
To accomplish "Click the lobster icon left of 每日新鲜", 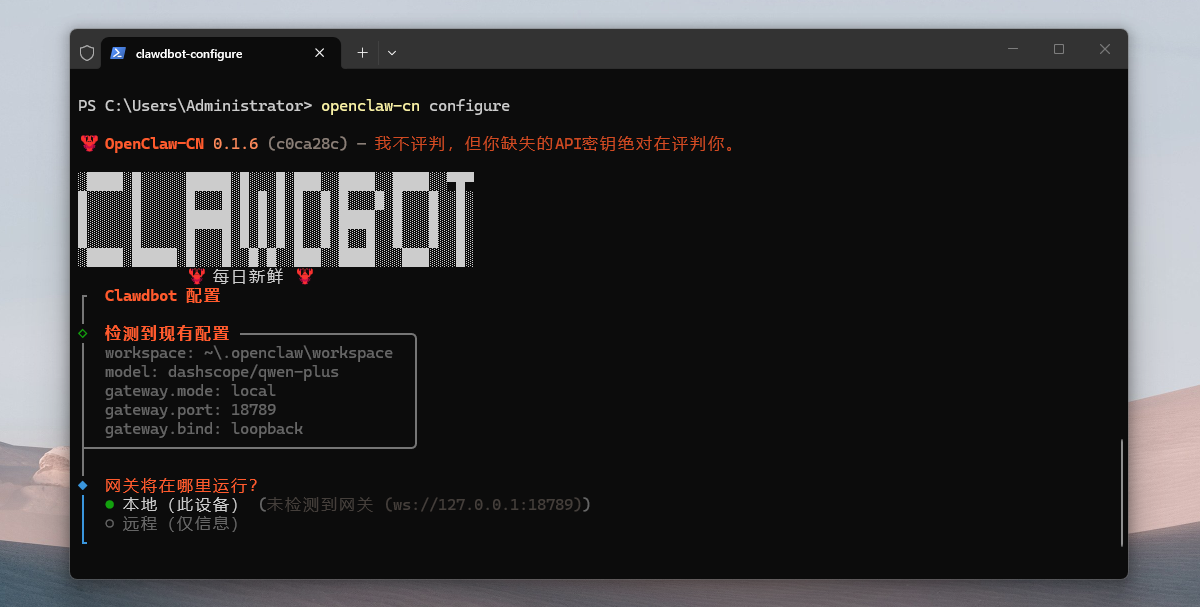I will [197, 276].
